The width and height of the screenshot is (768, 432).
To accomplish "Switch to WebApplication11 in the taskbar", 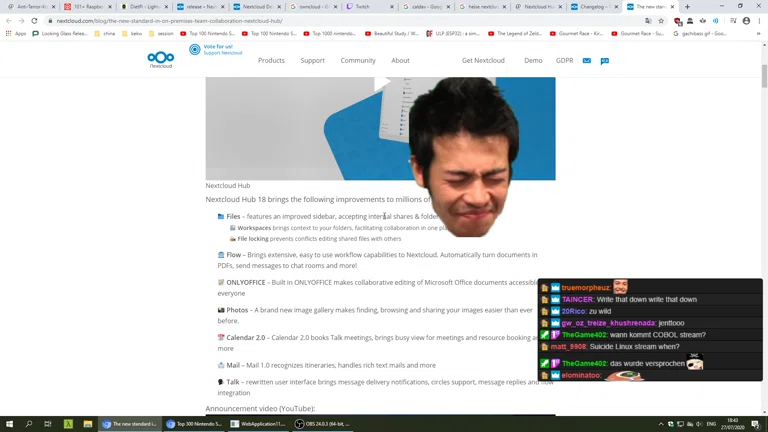I will pos(258,424).
